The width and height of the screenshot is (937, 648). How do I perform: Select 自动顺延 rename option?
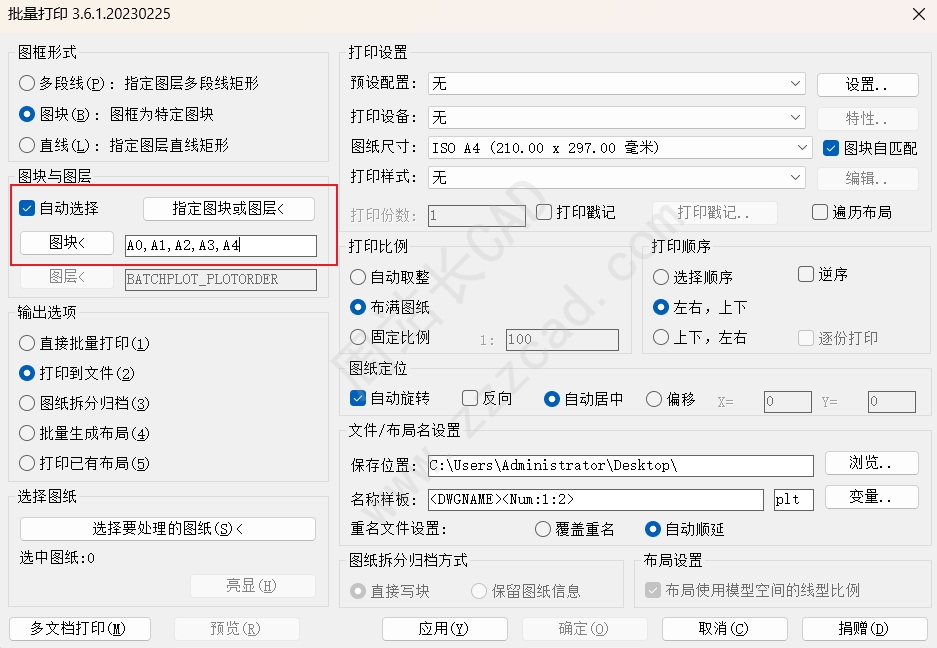653,529
